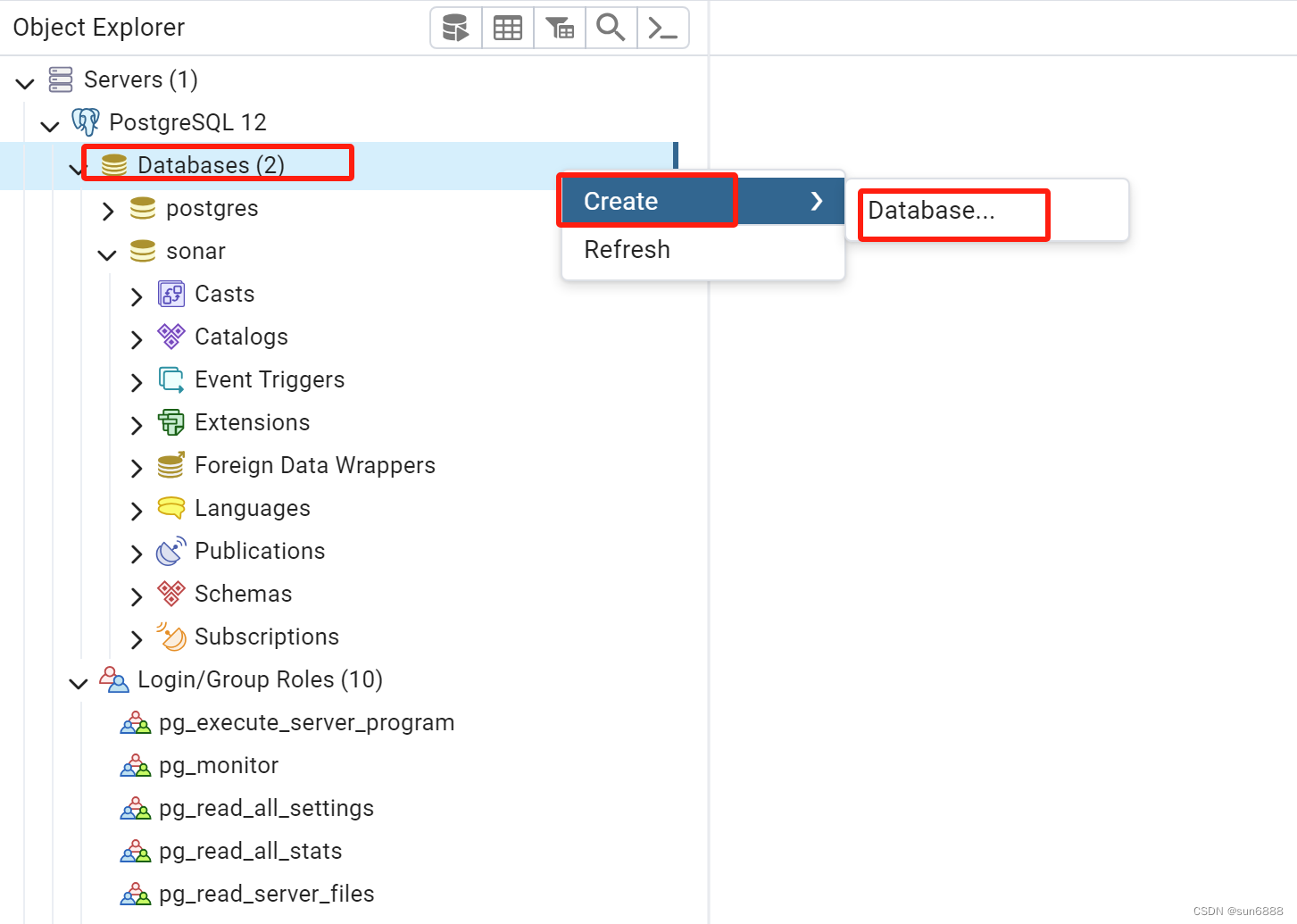
Task: Click the Databases (2) stack icon
Action: tap(114, 165)
